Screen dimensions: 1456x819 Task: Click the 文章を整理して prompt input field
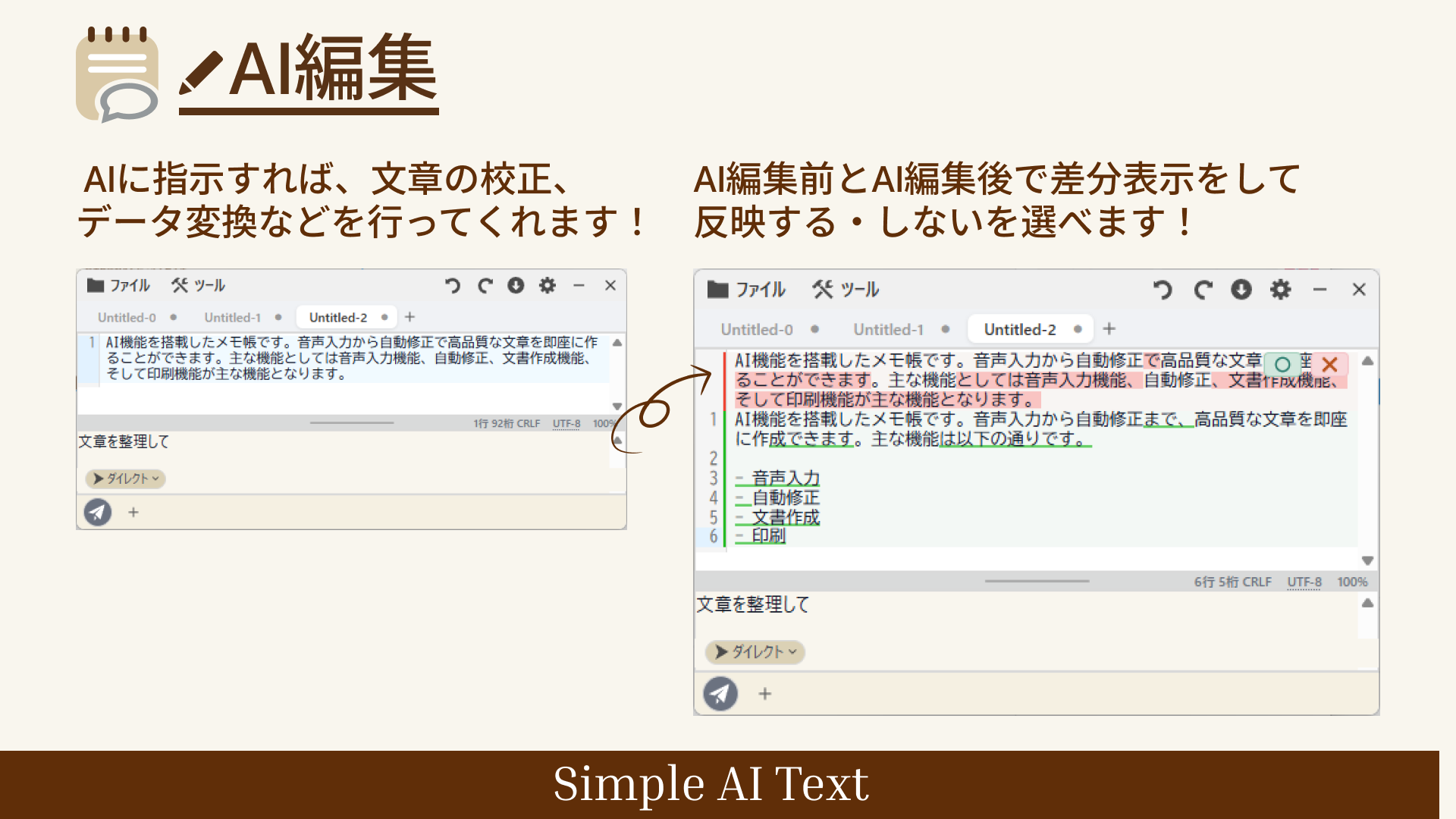(834, 605)
